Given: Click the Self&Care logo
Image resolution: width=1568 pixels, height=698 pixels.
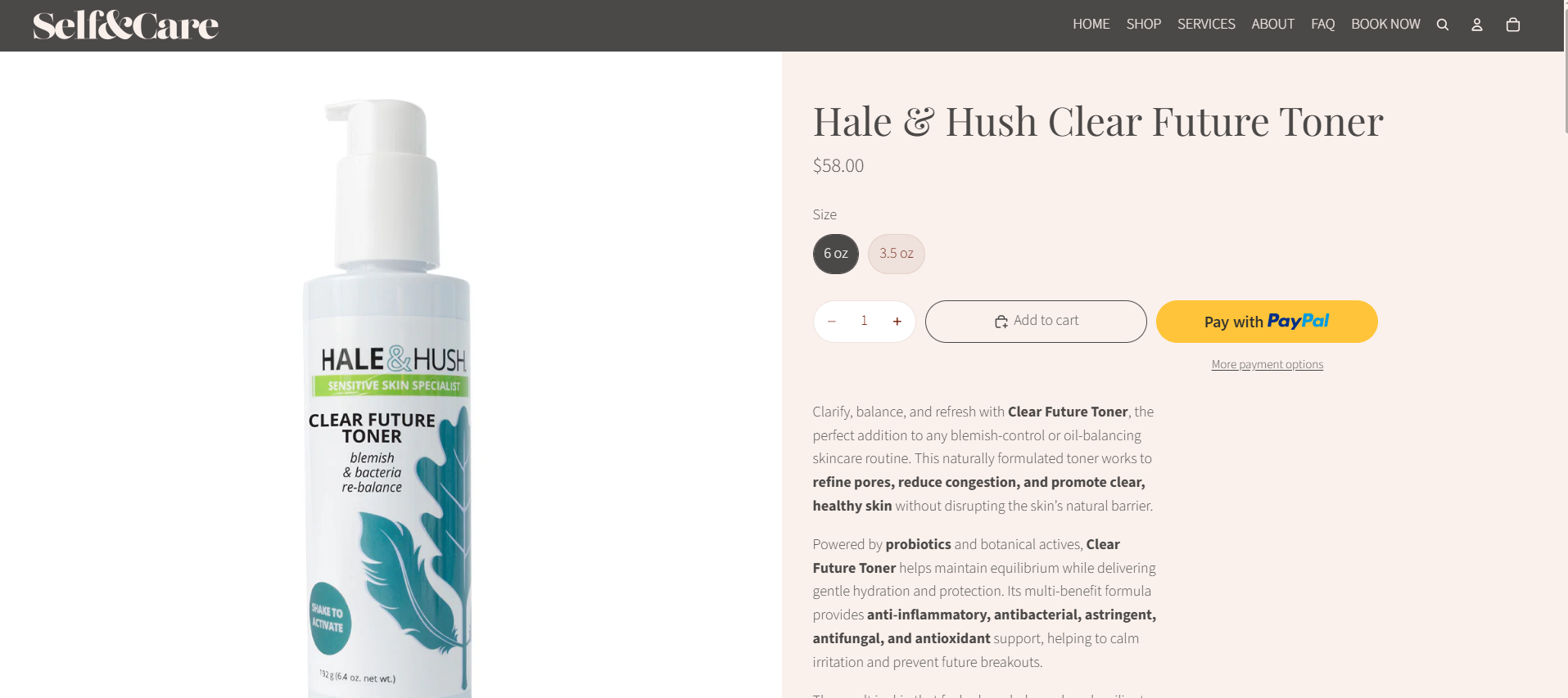Looking at the screenshot, I should tap(125, 25).
